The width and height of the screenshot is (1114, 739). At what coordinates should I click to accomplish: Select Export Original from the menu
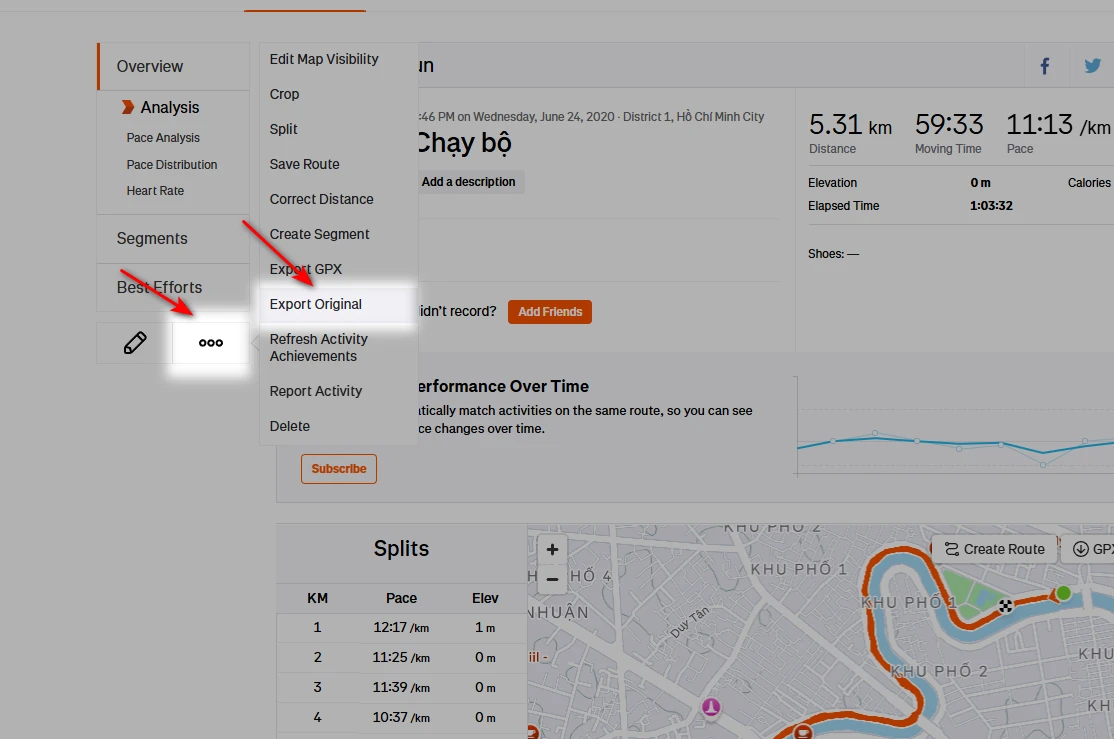[x=315, y=303]
